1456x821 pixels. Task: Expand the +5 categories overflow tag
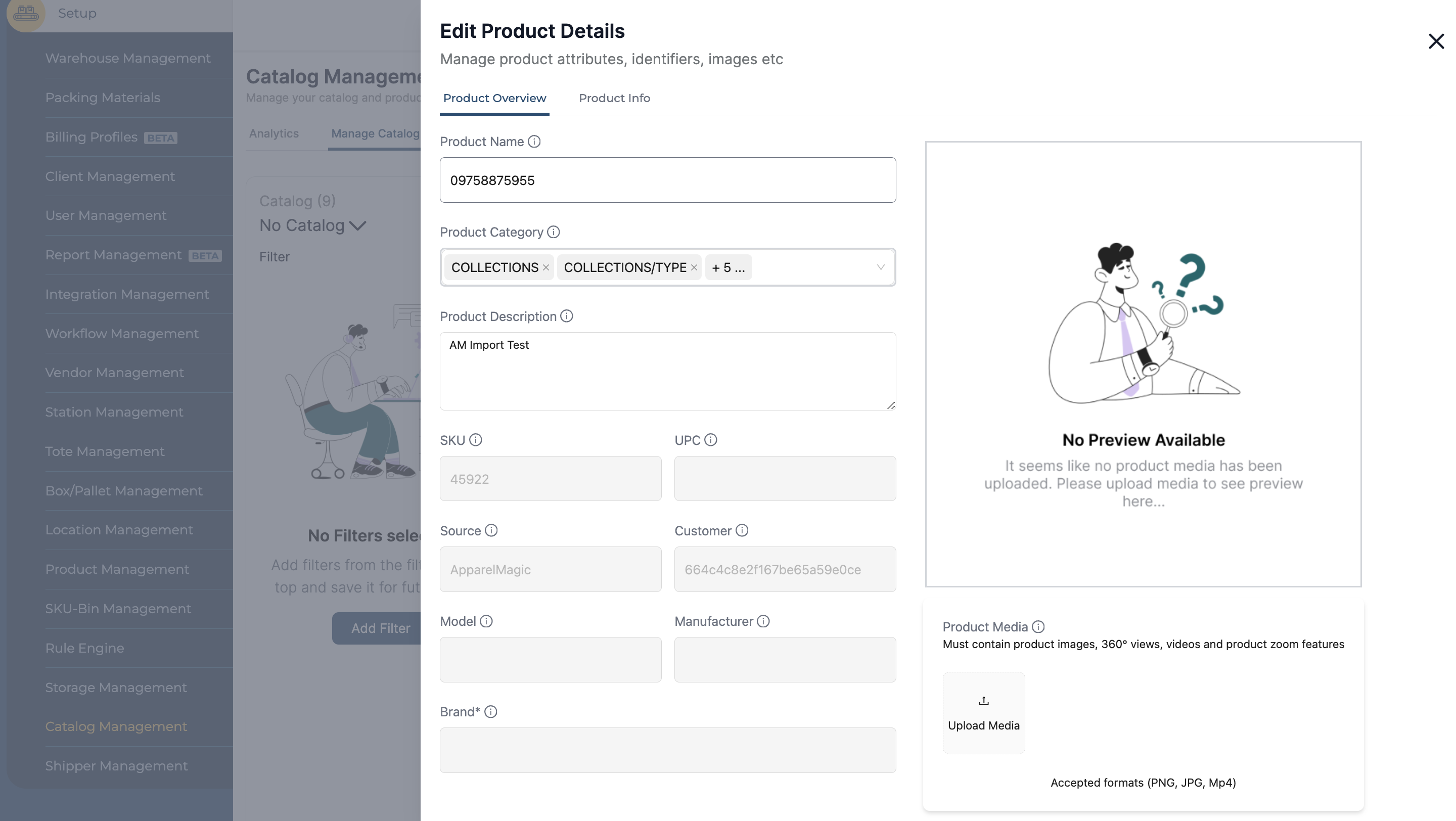point(728,267)
